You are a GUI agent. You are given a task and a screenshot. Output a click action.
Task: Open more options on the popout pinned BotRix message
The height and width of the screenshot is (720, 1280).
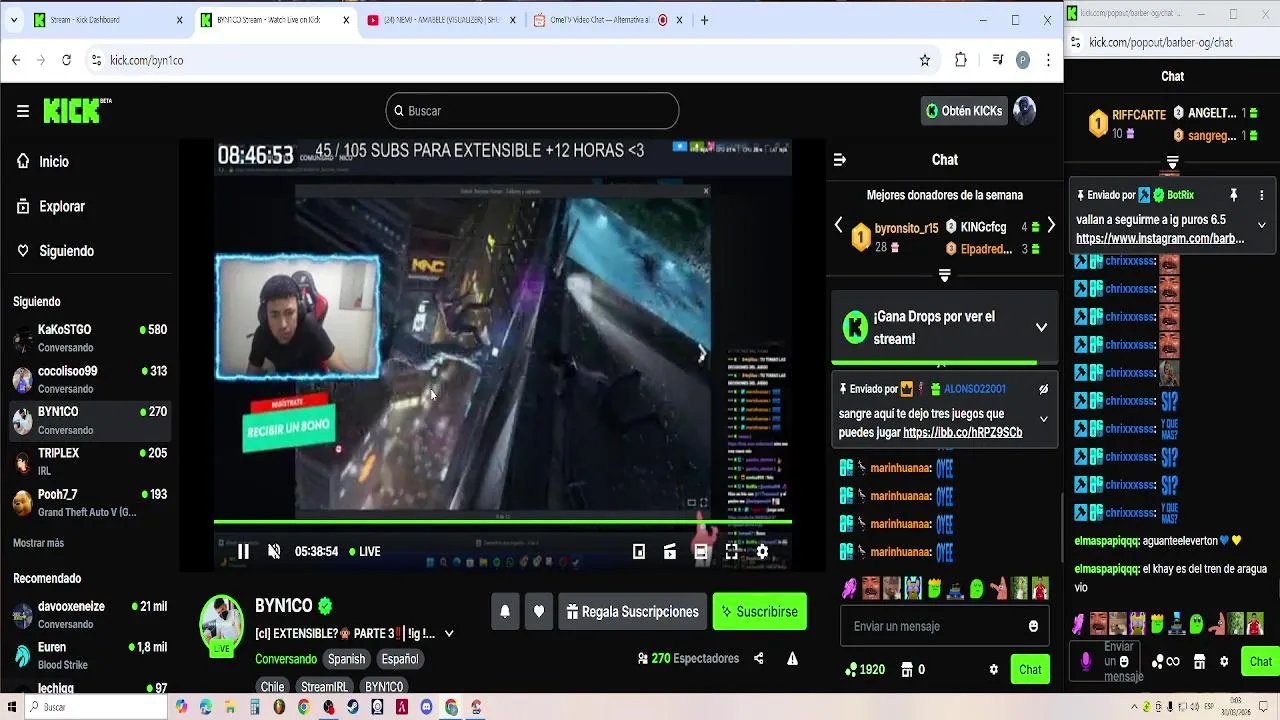1262,195
